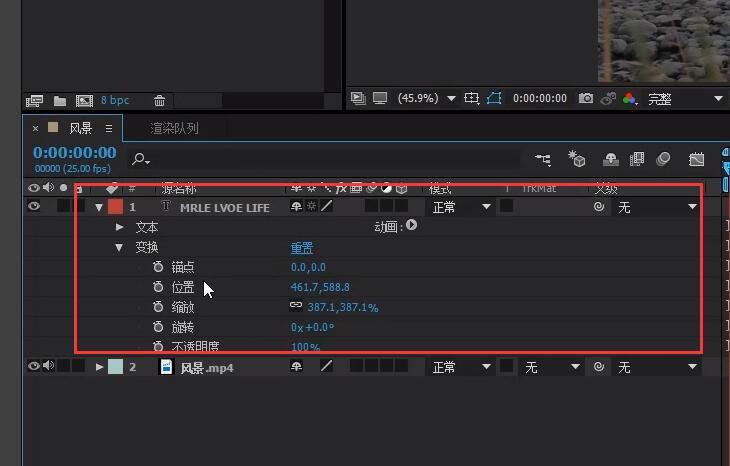Open the Graph Editor icon
Viewport: 730px width, 466px height.
point(696,160)
